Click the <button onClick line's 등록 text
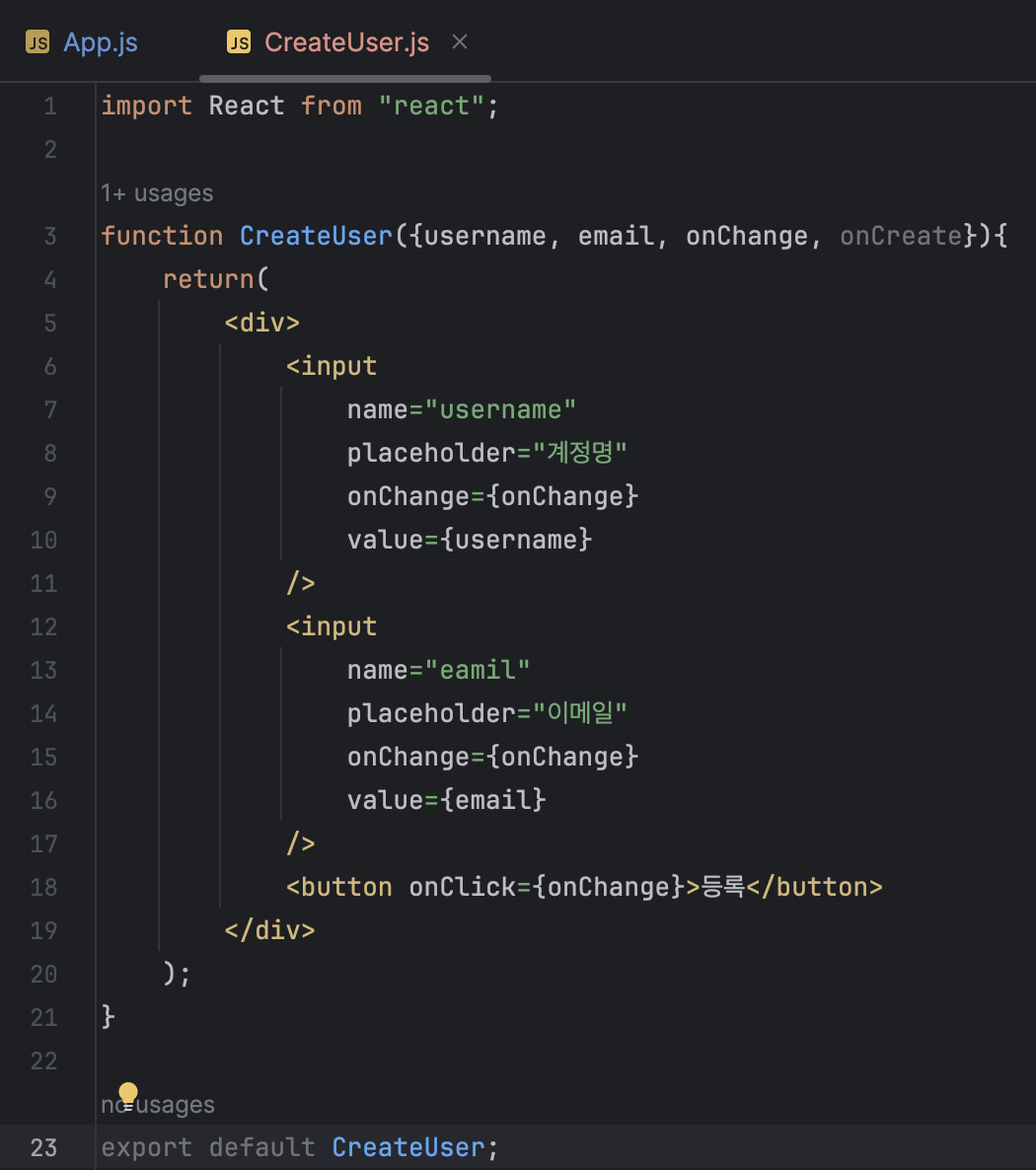 tap(723, 887)
